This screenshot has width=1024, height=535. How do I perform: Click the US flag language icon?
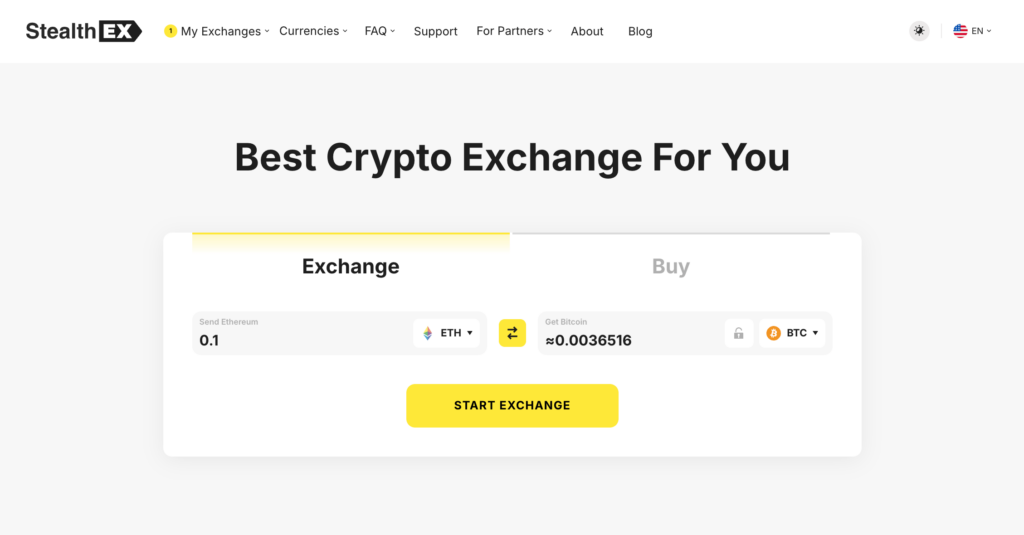[x=960, y=31]
